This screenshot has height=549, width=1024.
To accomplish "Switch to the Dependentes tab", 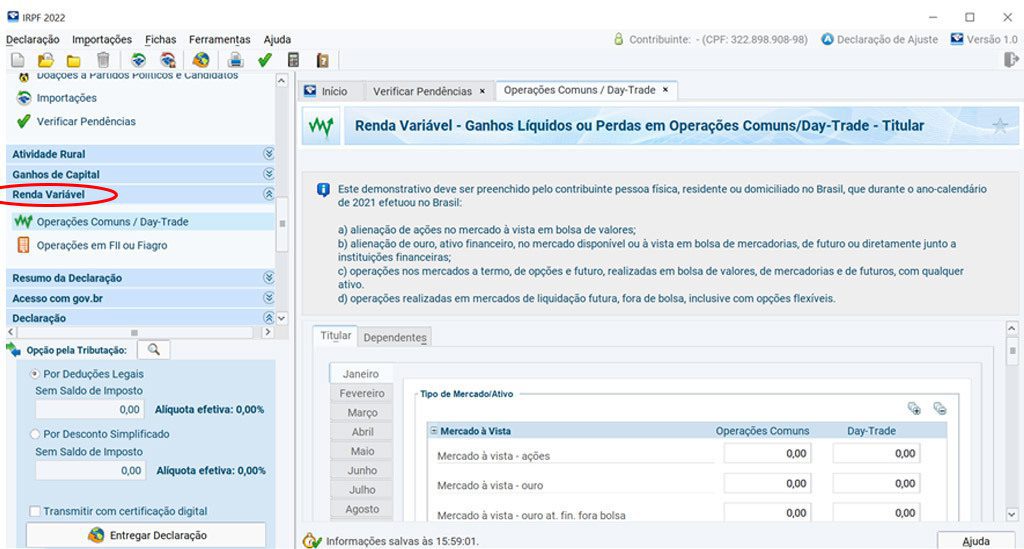I will pos(395,337).
